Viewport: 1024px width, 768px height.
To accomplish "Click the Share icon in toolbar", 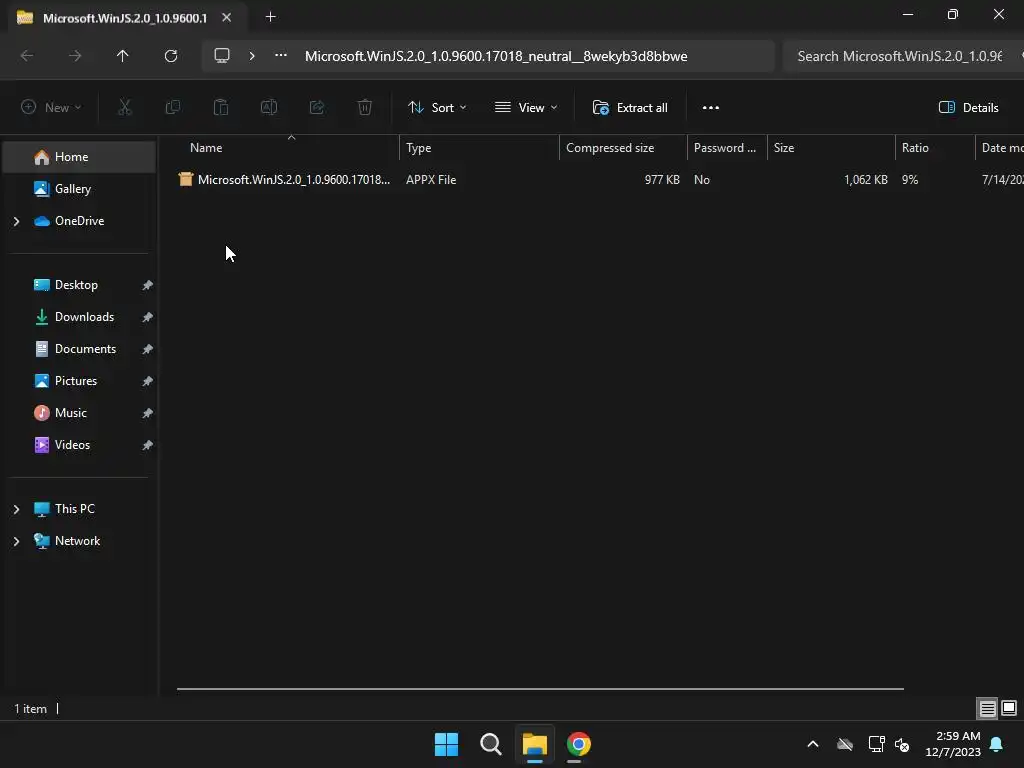I will (x=317, y=108).
